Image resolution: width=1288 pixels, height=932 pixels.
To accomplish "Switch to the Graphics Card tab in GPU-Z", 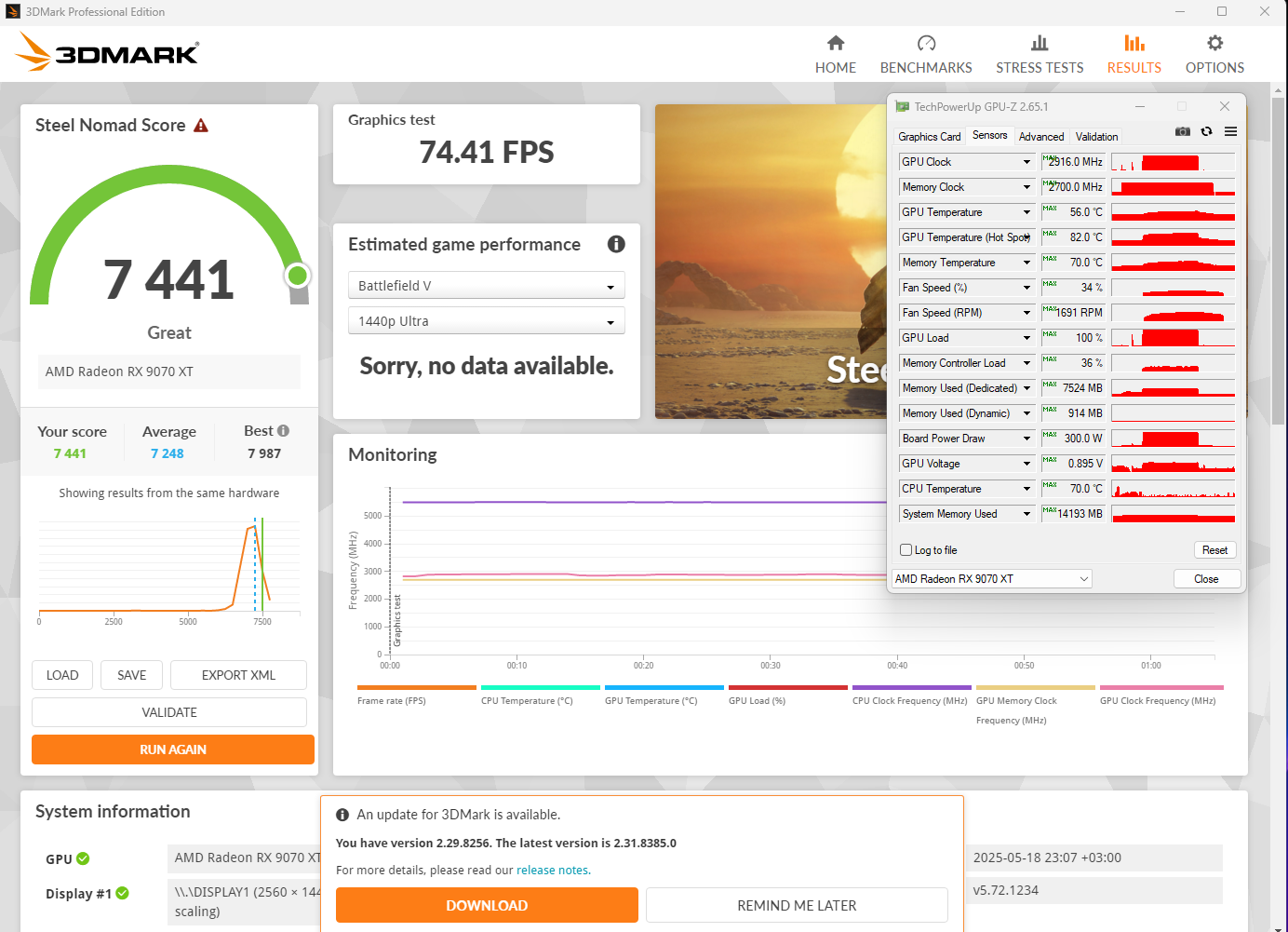I will (x=930, y=137).
